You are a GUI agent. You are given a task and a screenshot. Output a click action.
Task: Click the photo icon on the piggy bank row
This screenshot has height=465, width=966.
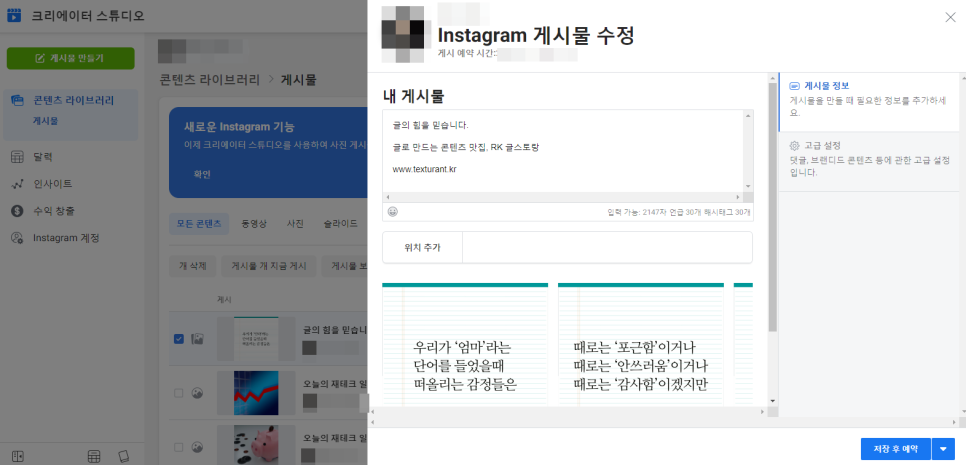pos(197,447)
